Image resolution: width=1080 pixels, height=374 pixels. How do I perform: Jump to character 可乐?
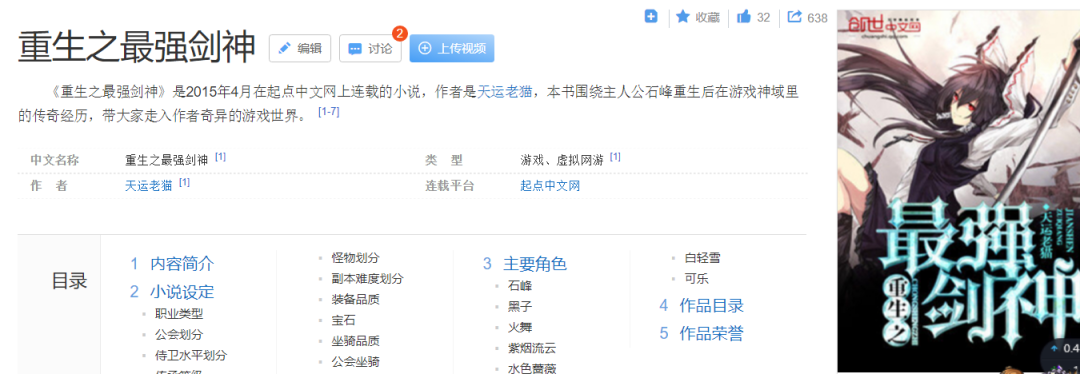point(697,279)
